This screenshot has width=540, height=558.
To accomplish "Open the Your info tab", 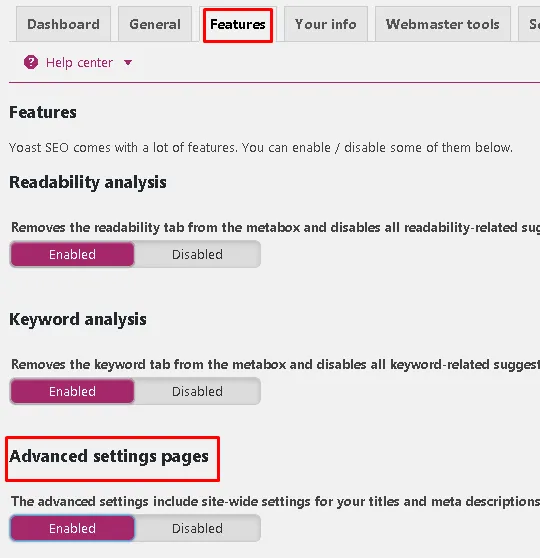I will coord(326,24).
